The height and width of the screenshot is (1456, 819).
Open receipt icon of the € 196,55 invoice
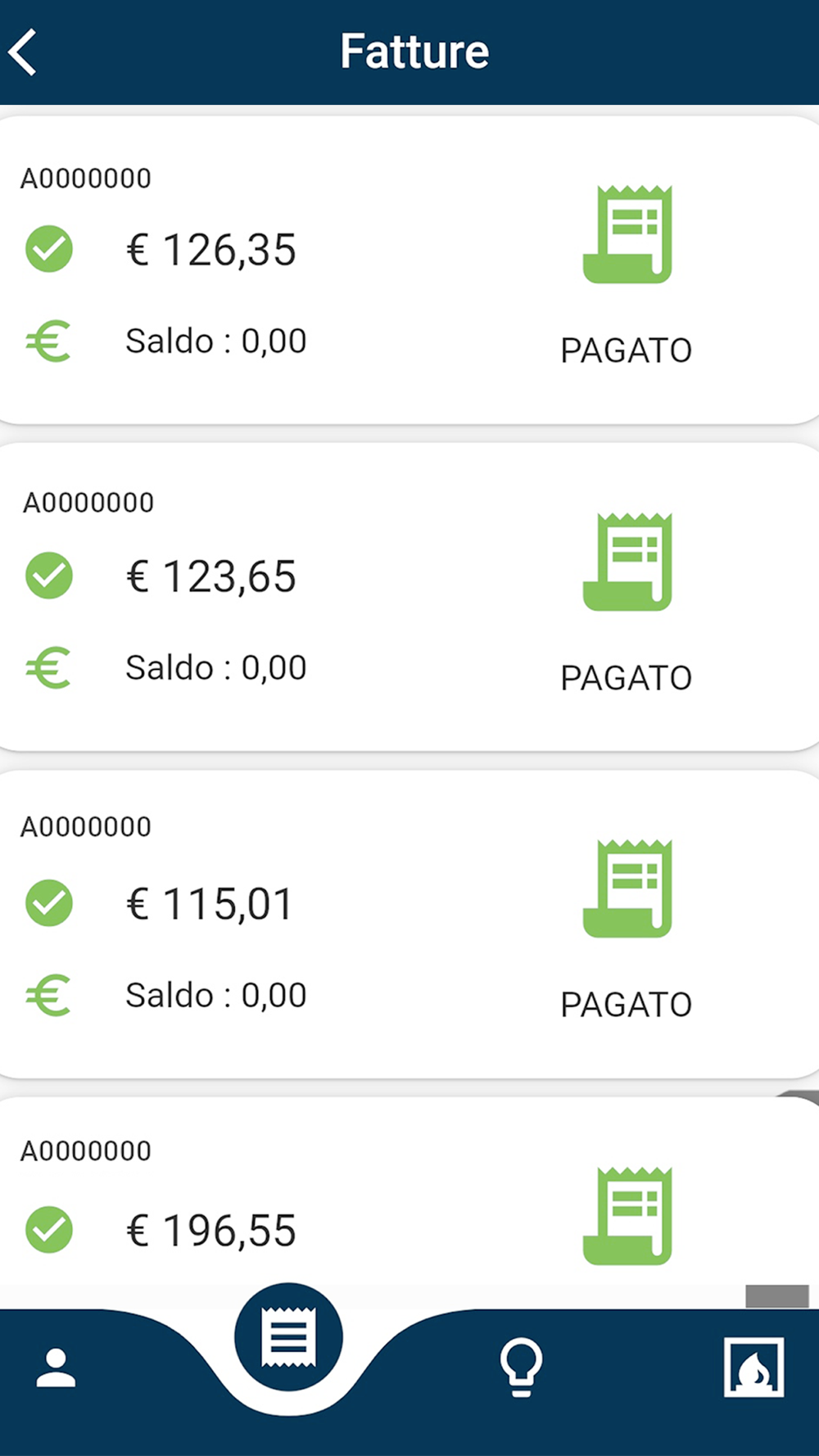click(627, 1217)
